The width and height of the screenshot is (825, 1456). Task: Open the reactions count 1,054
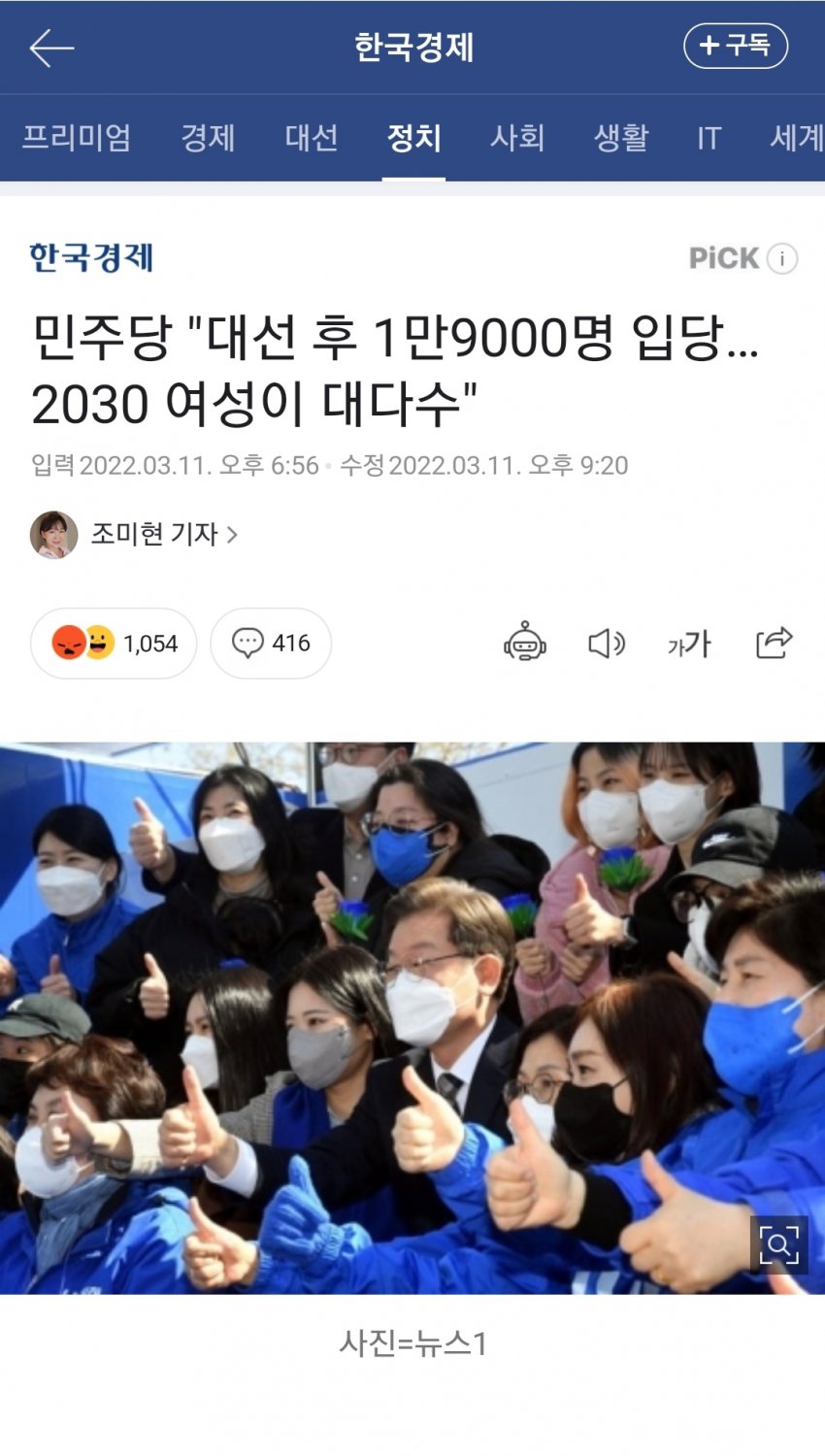point(114,643)
